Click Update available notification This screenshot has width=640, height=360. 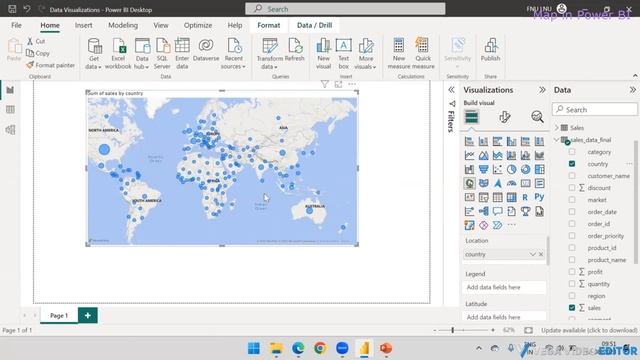tap(589, 330)
